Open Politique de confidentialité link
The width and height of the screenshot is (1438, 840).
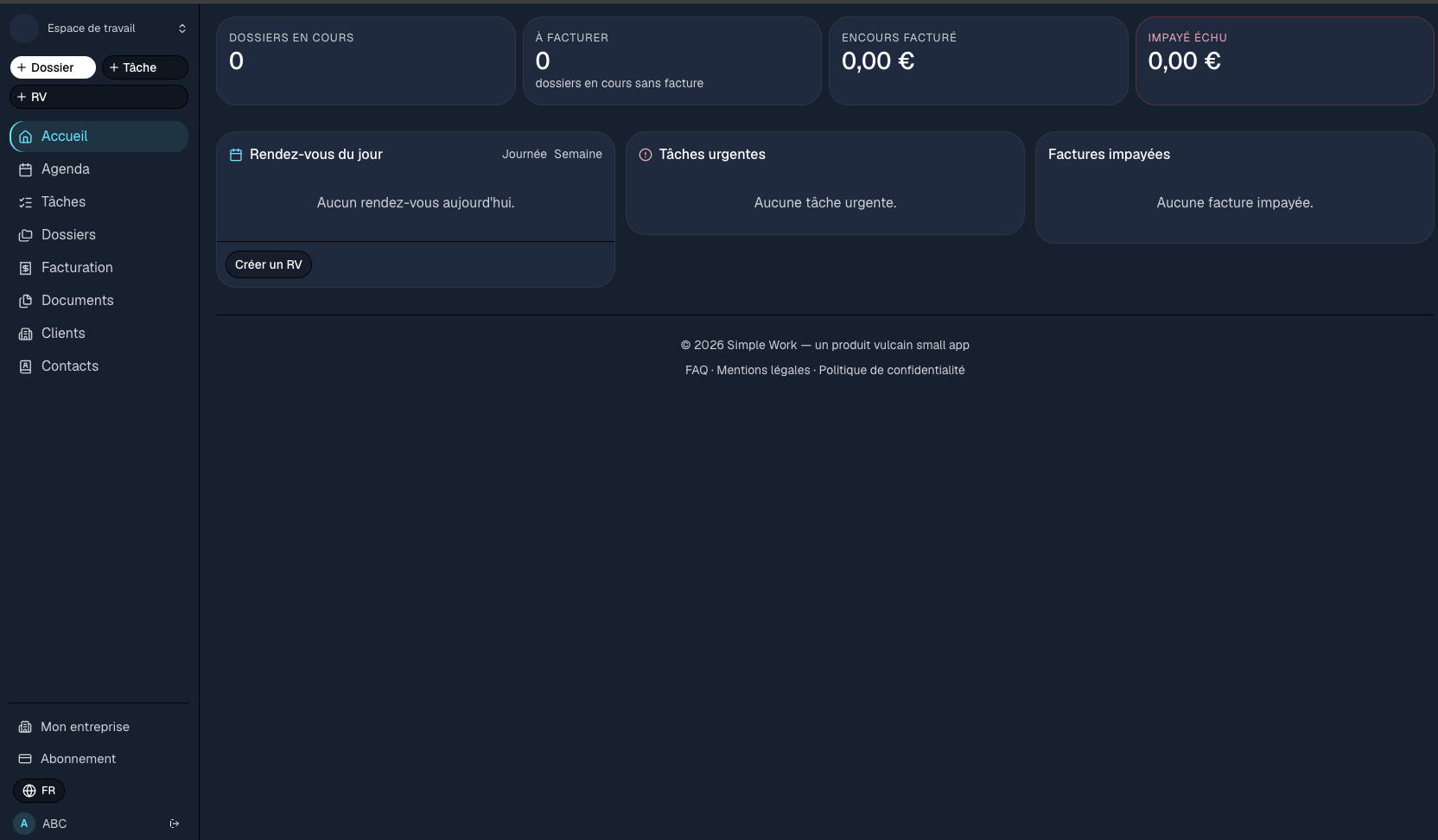click(x=892, y=370)
